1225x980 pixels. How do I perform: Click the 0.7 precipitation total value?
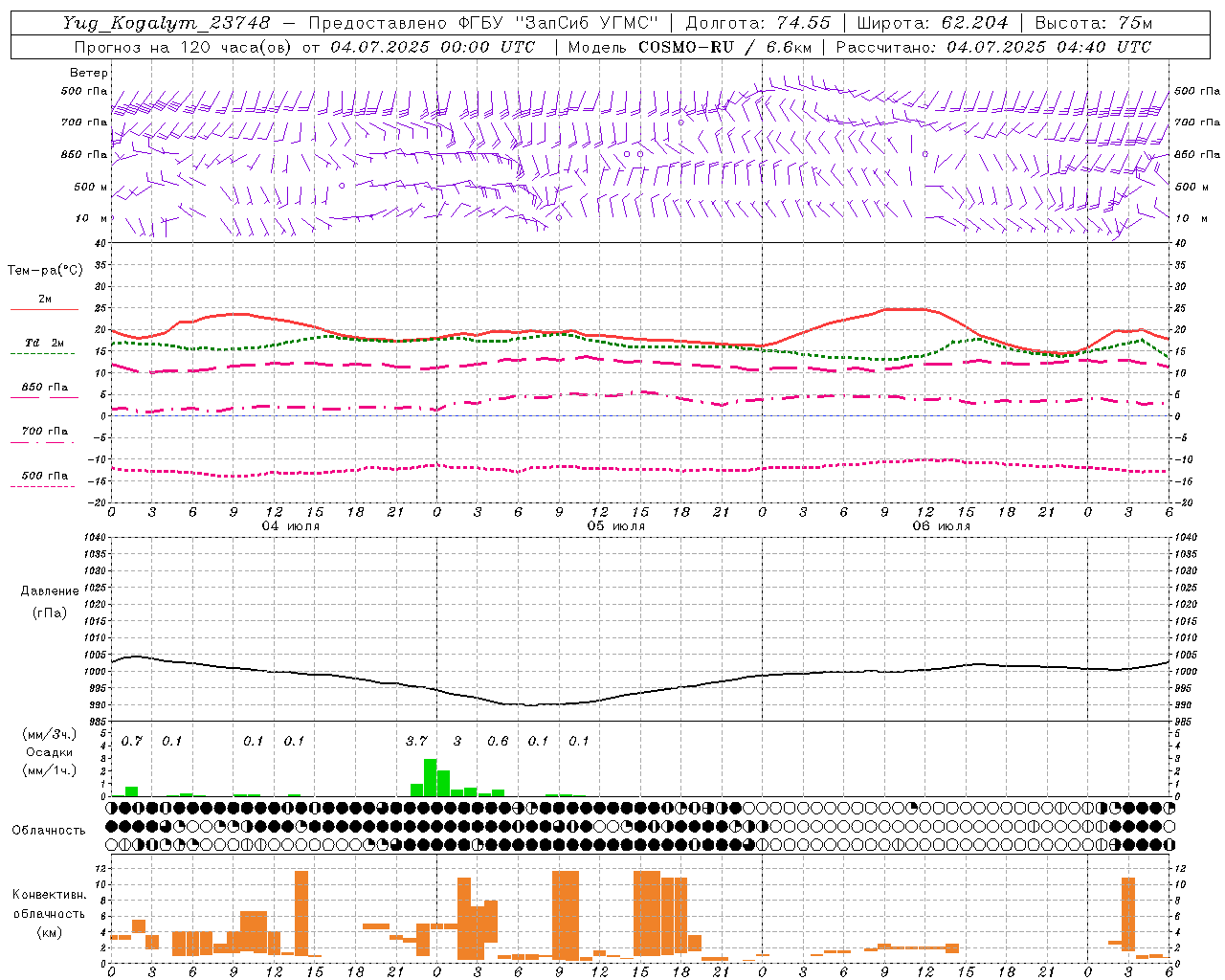(x=132, y=741)
